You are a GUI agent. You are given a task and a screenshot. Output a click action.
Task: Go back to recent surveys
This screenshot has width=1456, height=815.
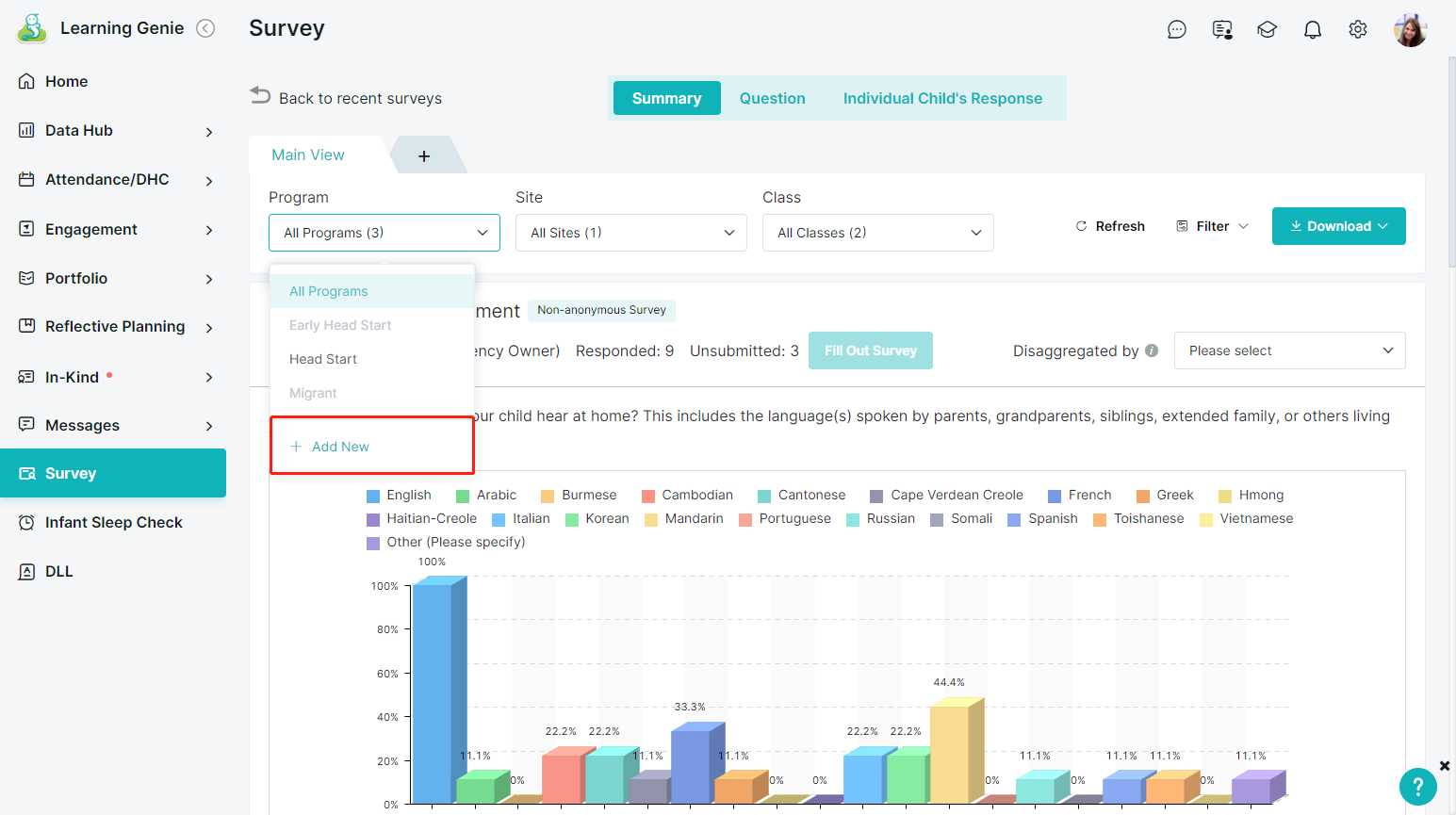coord(346,98)
